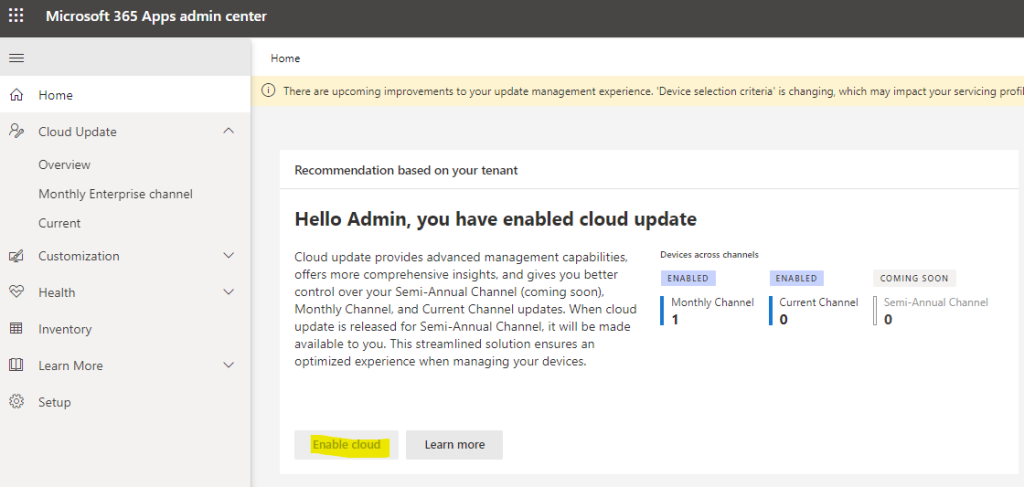The image size is (1024, 487).
Task: Click the info icon in yellow banner
Action: [x=269, y=91]
